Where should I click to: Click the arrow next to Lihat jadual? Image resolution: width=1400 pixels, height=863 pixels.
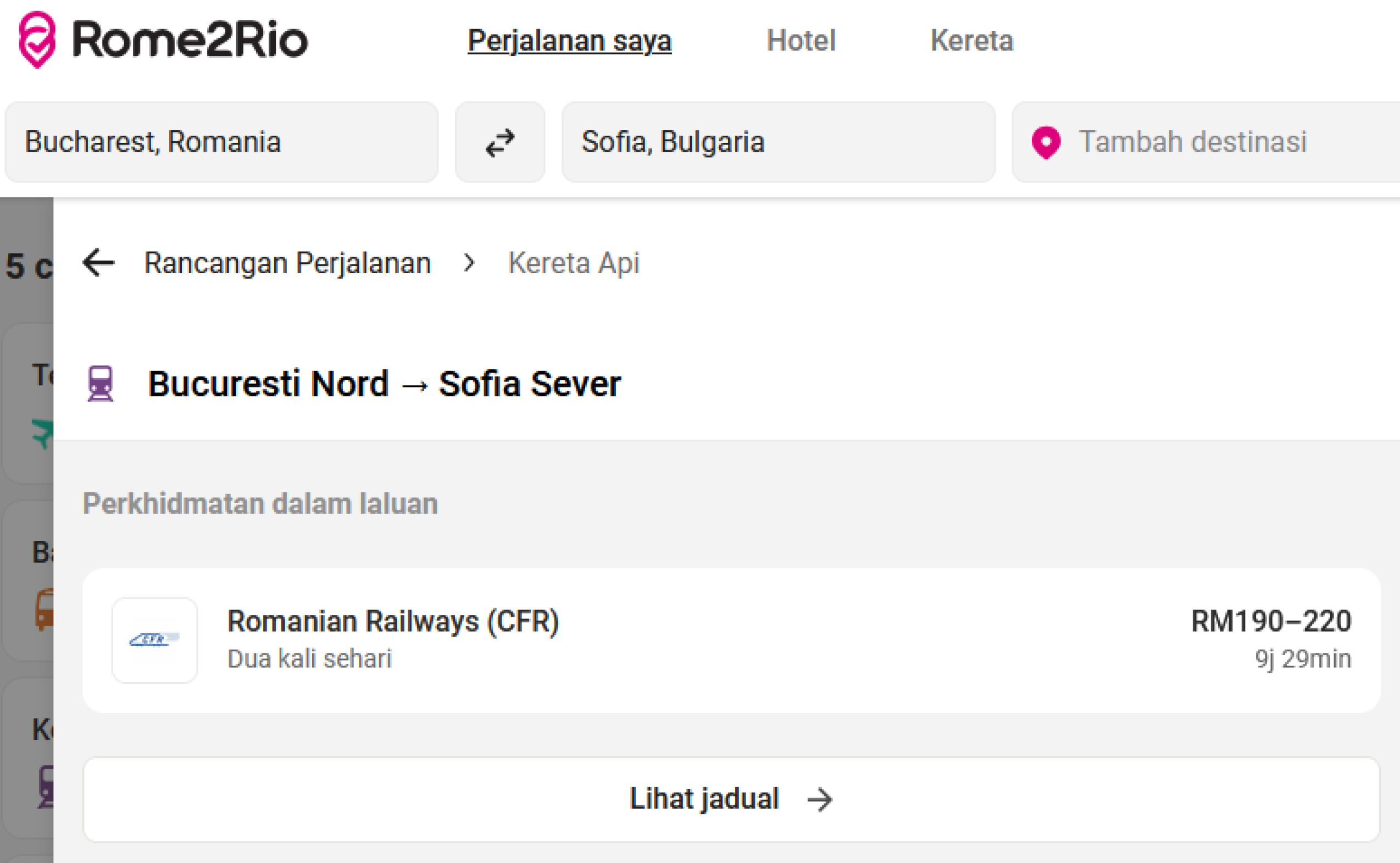pos(820,799)
